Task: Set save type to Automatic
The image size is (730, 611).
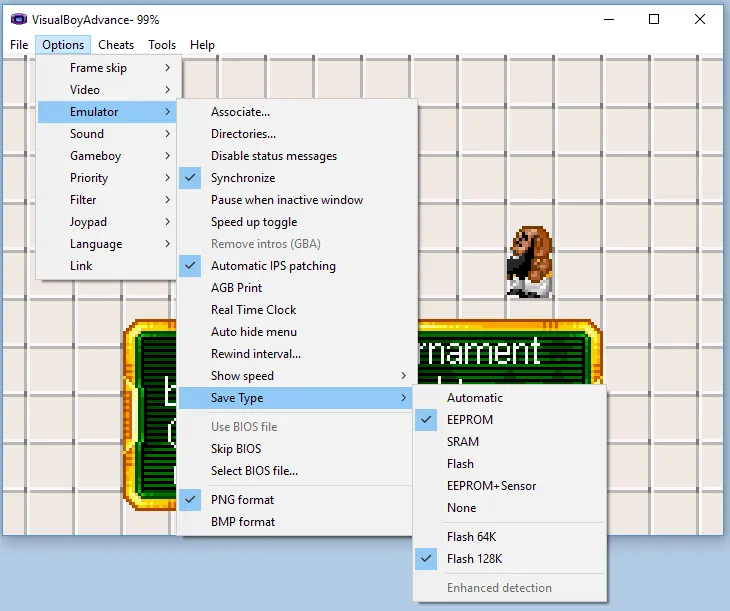Action: (475, 398)
